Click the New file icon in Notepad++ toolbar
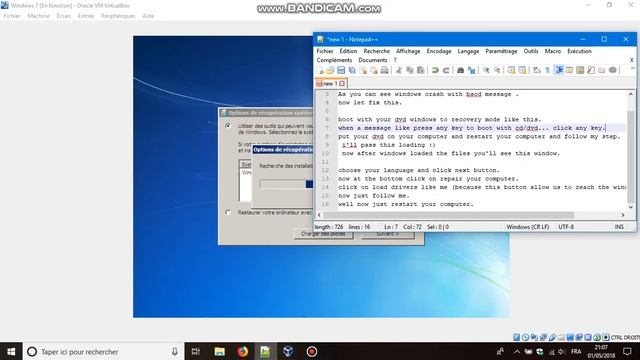Image resolution: width=640 pixels, height=360 pixels. click(x=320, y=71)
